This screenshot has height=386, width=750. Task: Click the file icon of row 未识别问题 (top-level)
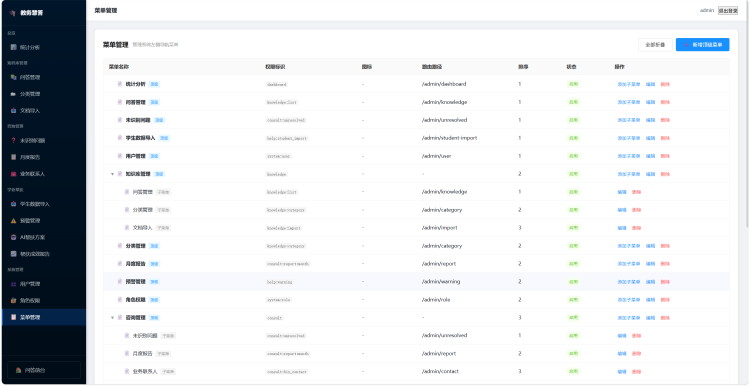point(120,120)
